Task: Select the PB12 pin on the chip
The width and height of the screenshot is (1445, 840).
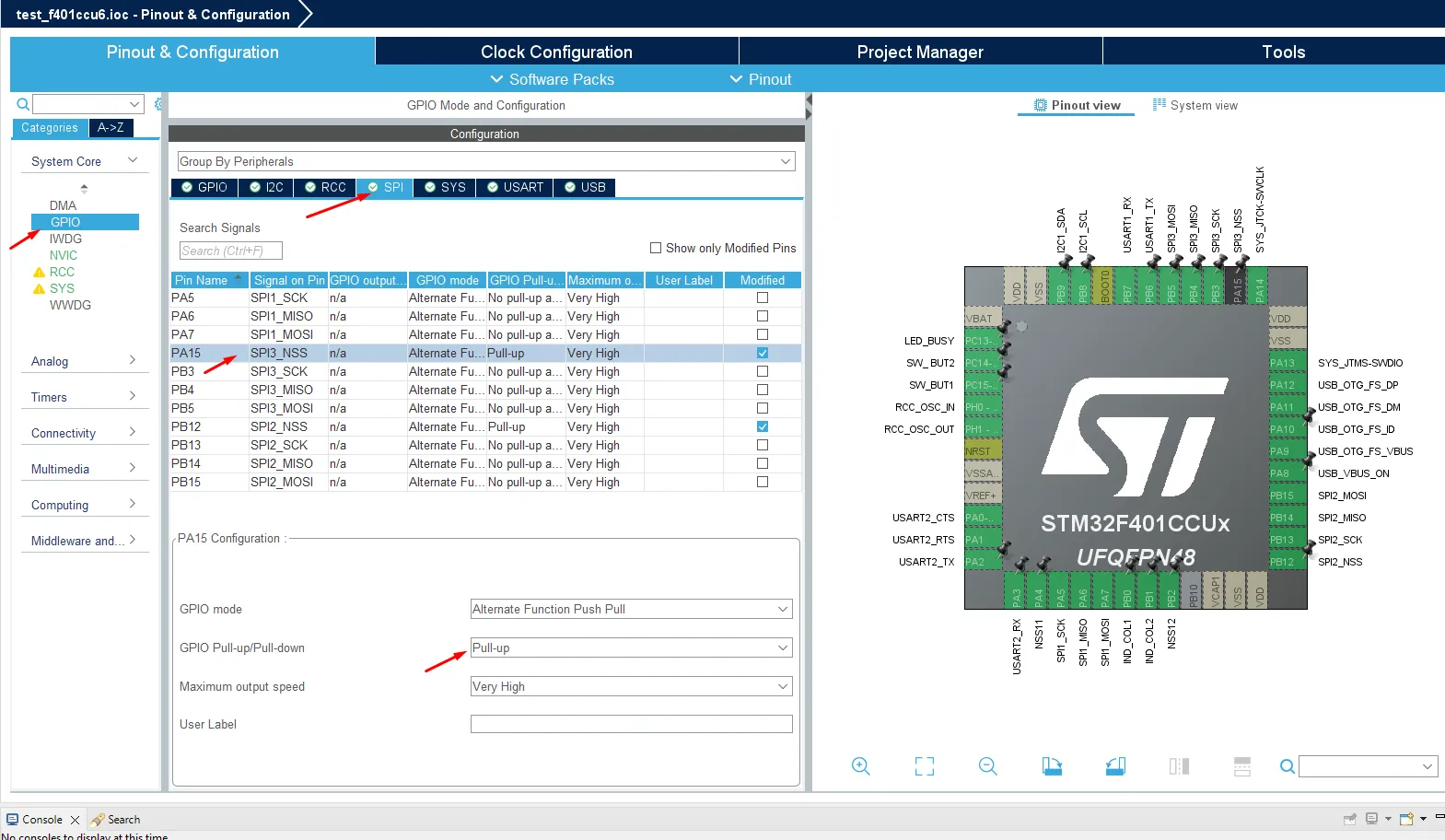Action: pos(1288,562)
